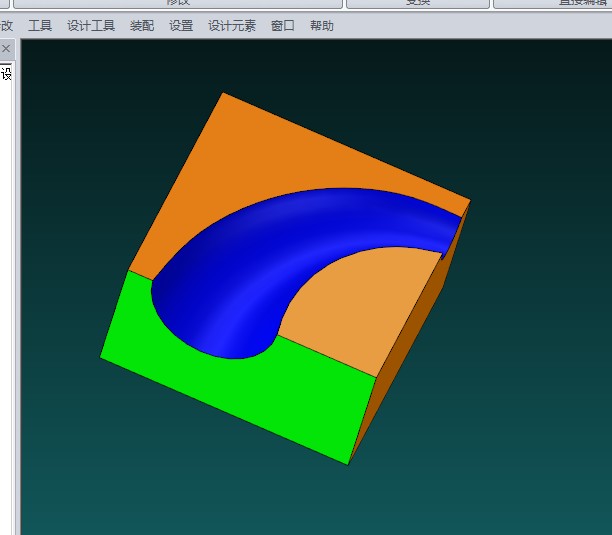The height and width of the screenshot is (535, 612).
Task: Open the 设计工具 menu
Action: point(91,26)
